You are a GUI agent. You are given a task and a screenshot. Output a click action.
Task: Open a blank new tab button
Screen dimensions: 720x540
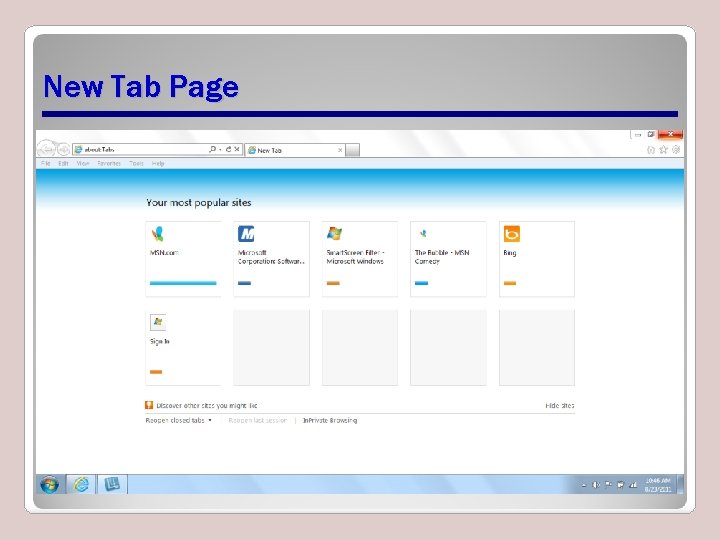[352, 150]
